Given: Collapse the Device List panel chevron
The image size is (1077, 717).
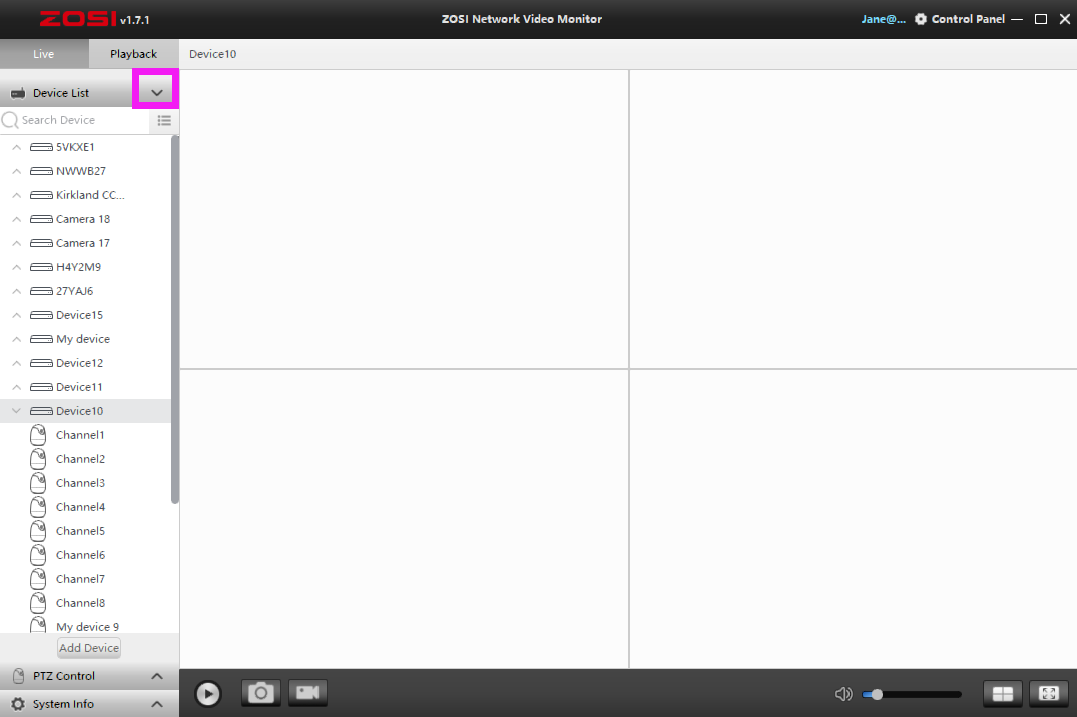Looking at the screenshot, I should 156,92.
